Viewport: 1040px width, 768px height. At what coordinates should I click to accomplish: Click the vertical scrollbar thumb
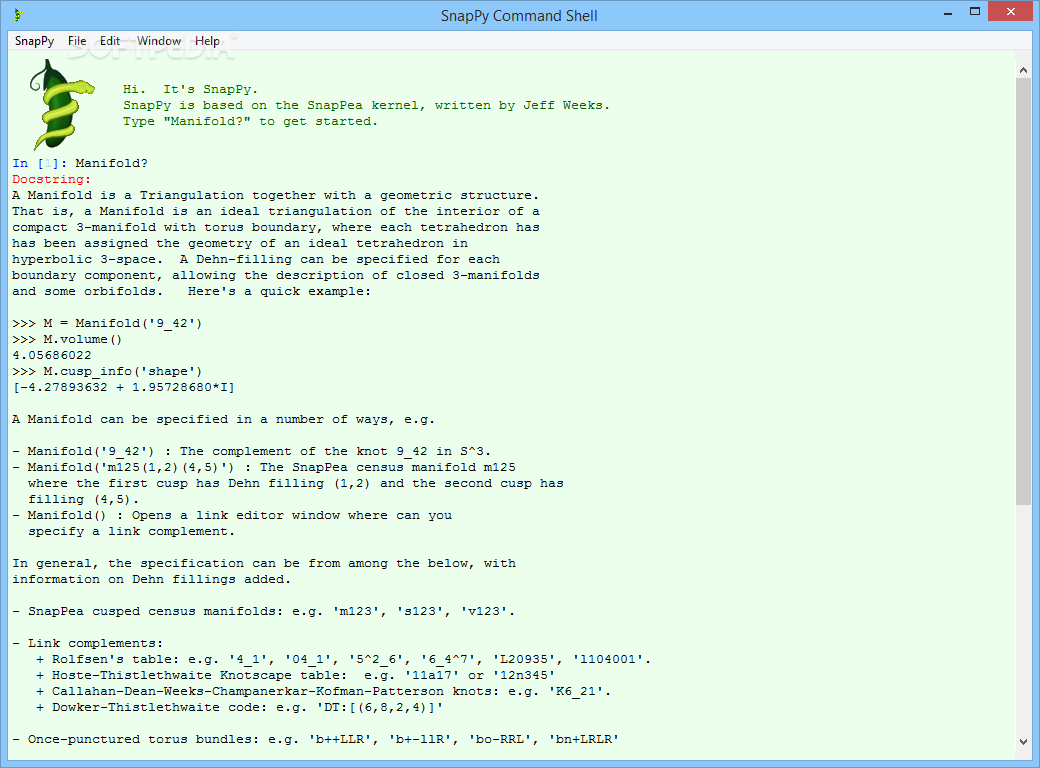click(x=1023, y=290)
